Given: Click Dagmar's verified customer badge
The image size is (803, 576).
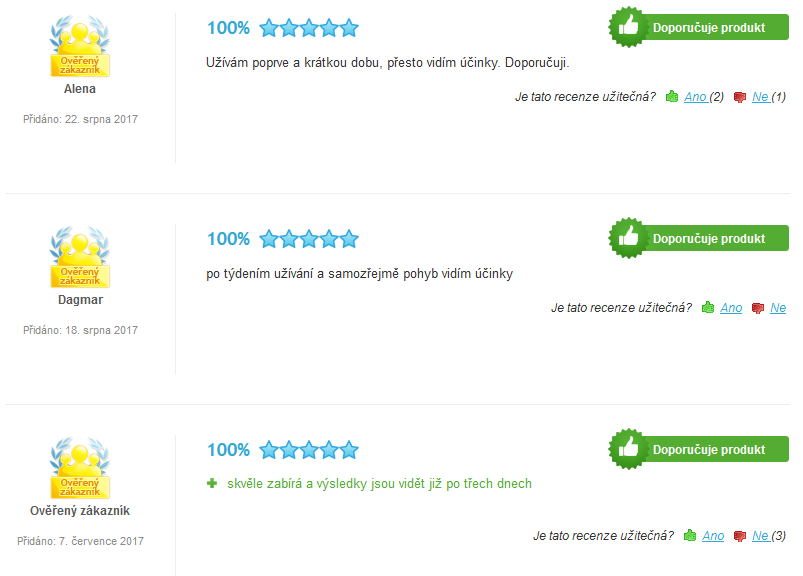Looking at the screenshot, I should [80, 257].
